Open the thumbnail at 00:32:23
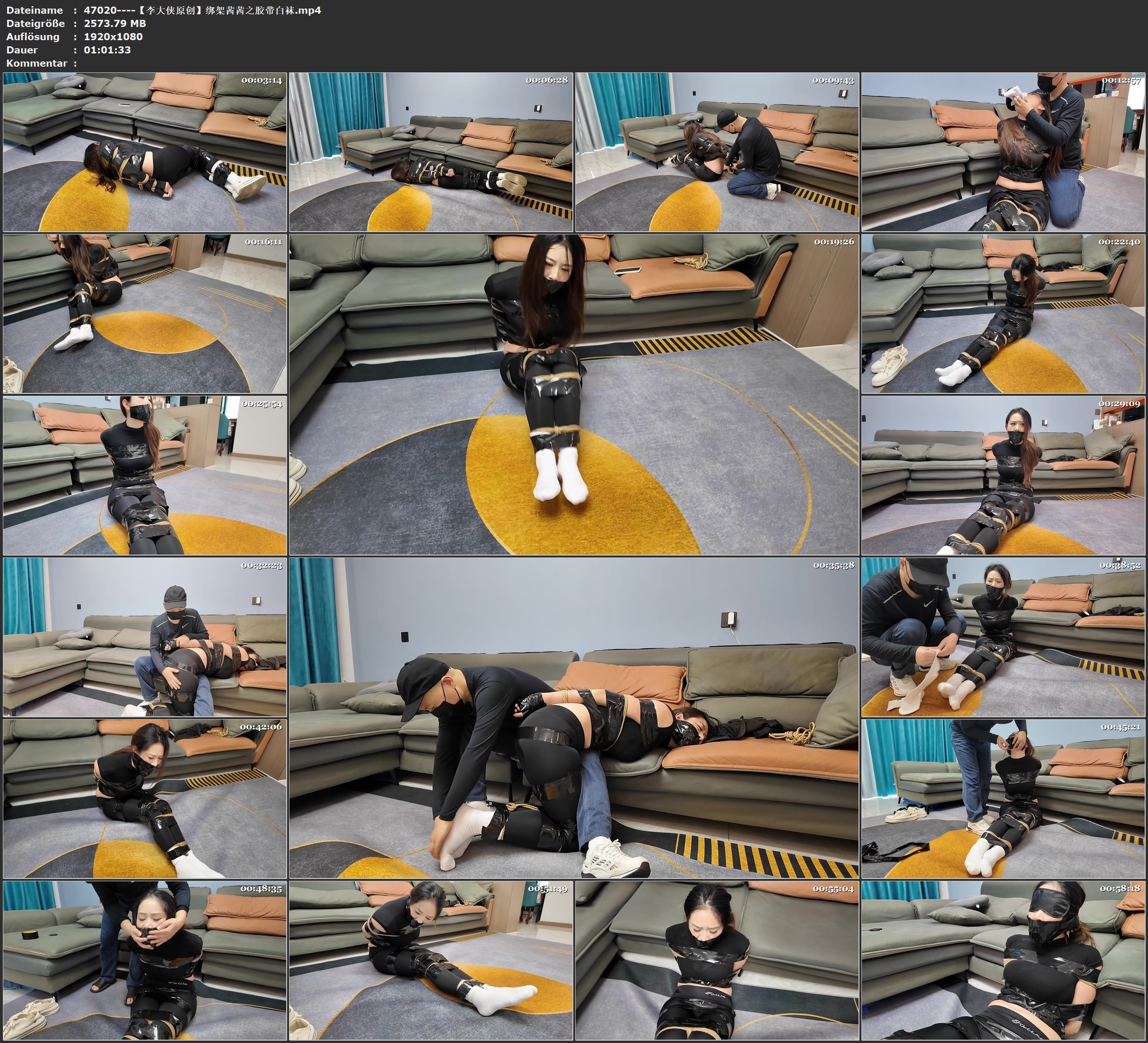Screen dimensions: 1148x1043 pos(145,637)
